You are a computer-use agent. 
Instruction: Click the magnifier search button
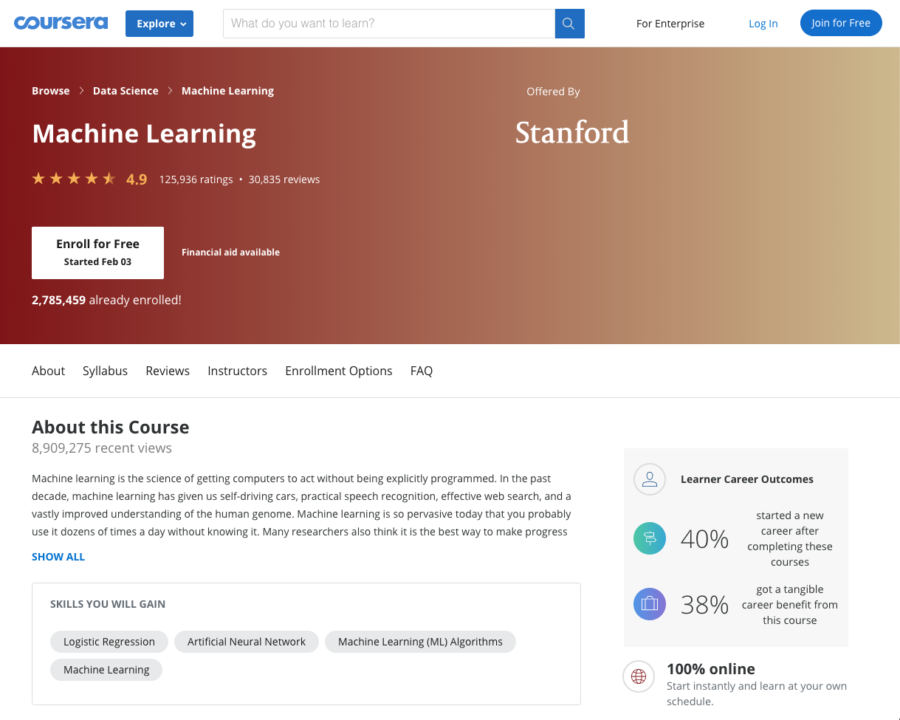coord(569,24)
